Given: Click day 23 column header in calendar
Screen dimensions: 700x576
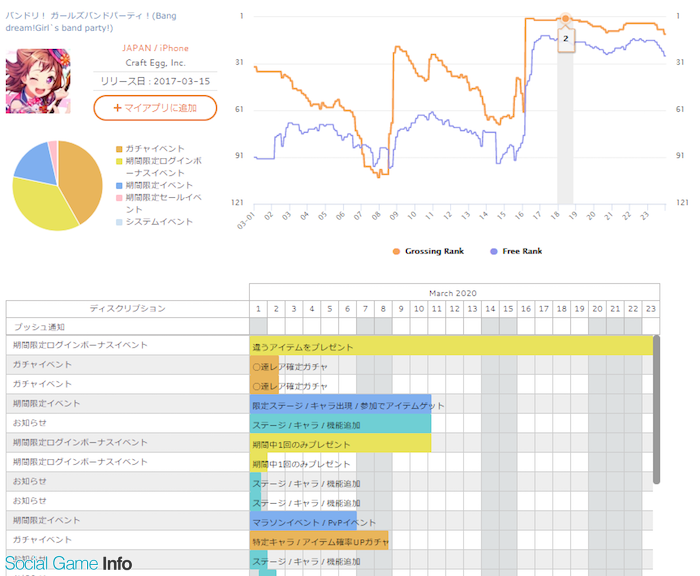Looking at the screenshot, I should pyautogui.click(x=651, y=309).
